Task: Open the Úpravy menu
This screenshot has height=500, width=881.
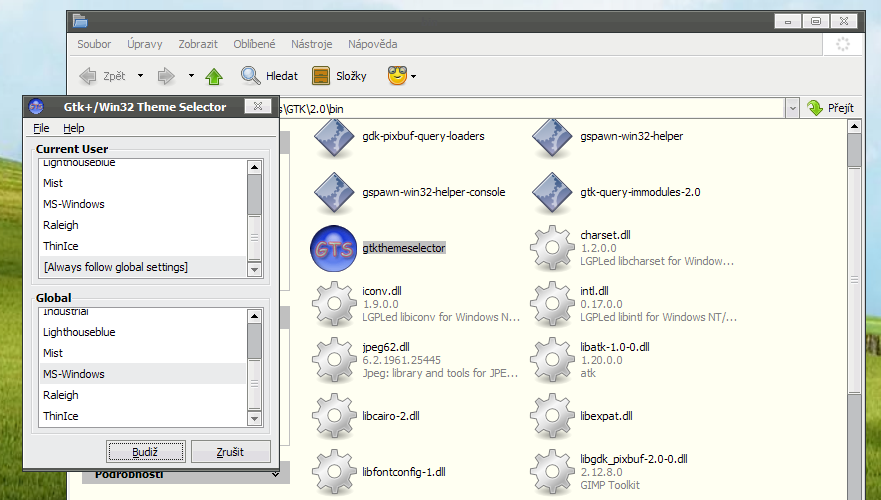Action: [144, 44]
